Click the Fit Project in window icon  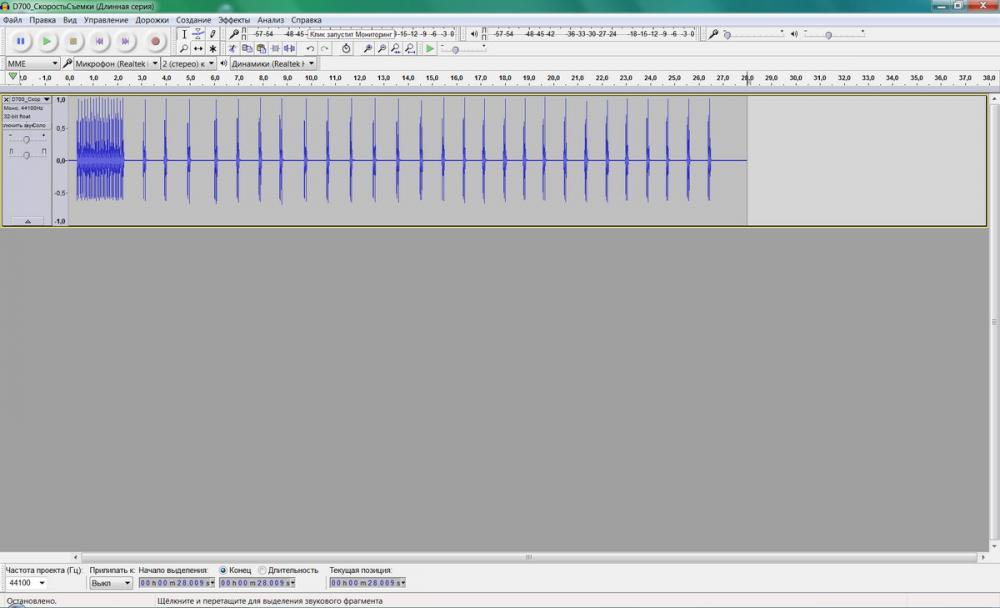click(409, 48)
